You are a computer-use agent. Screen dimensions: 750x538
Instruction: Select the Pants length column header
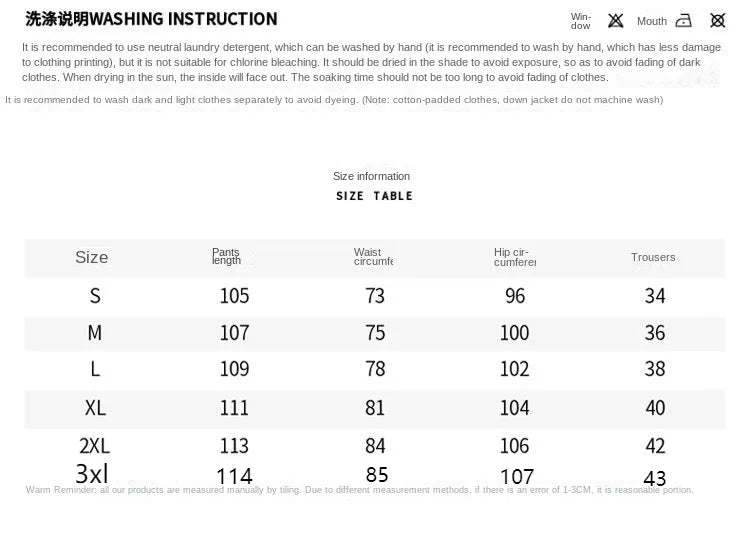pyautogui.click(x=226, y=257)
